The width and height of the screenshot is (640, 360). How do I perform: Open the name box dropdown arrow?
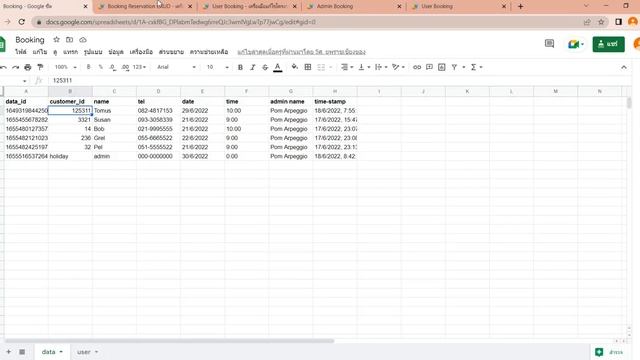[x=24, y=81]
